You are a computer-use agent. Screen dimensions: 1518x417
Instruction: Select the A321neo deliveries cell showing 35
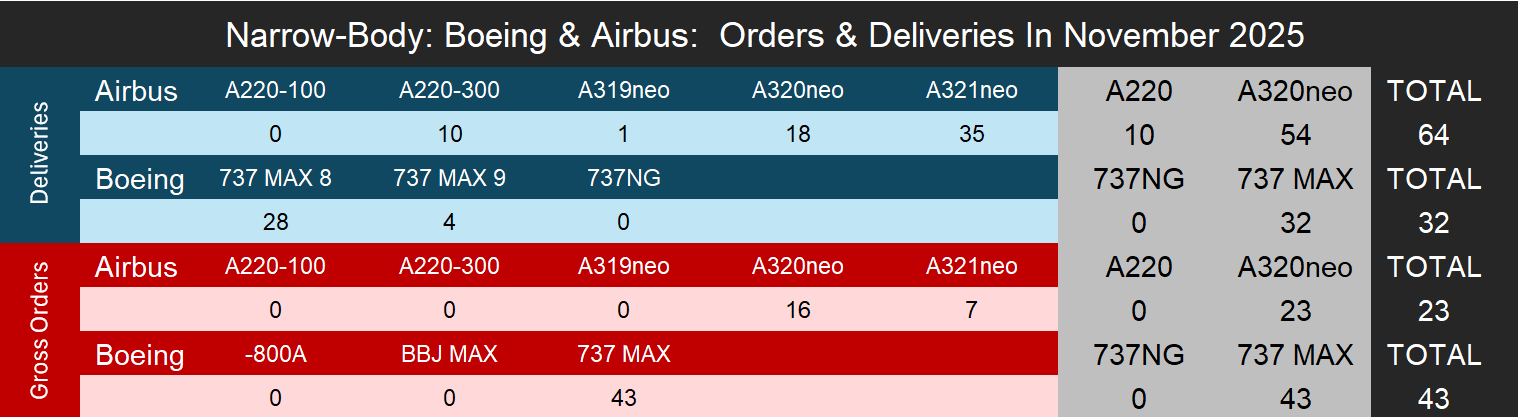(971, 134)
